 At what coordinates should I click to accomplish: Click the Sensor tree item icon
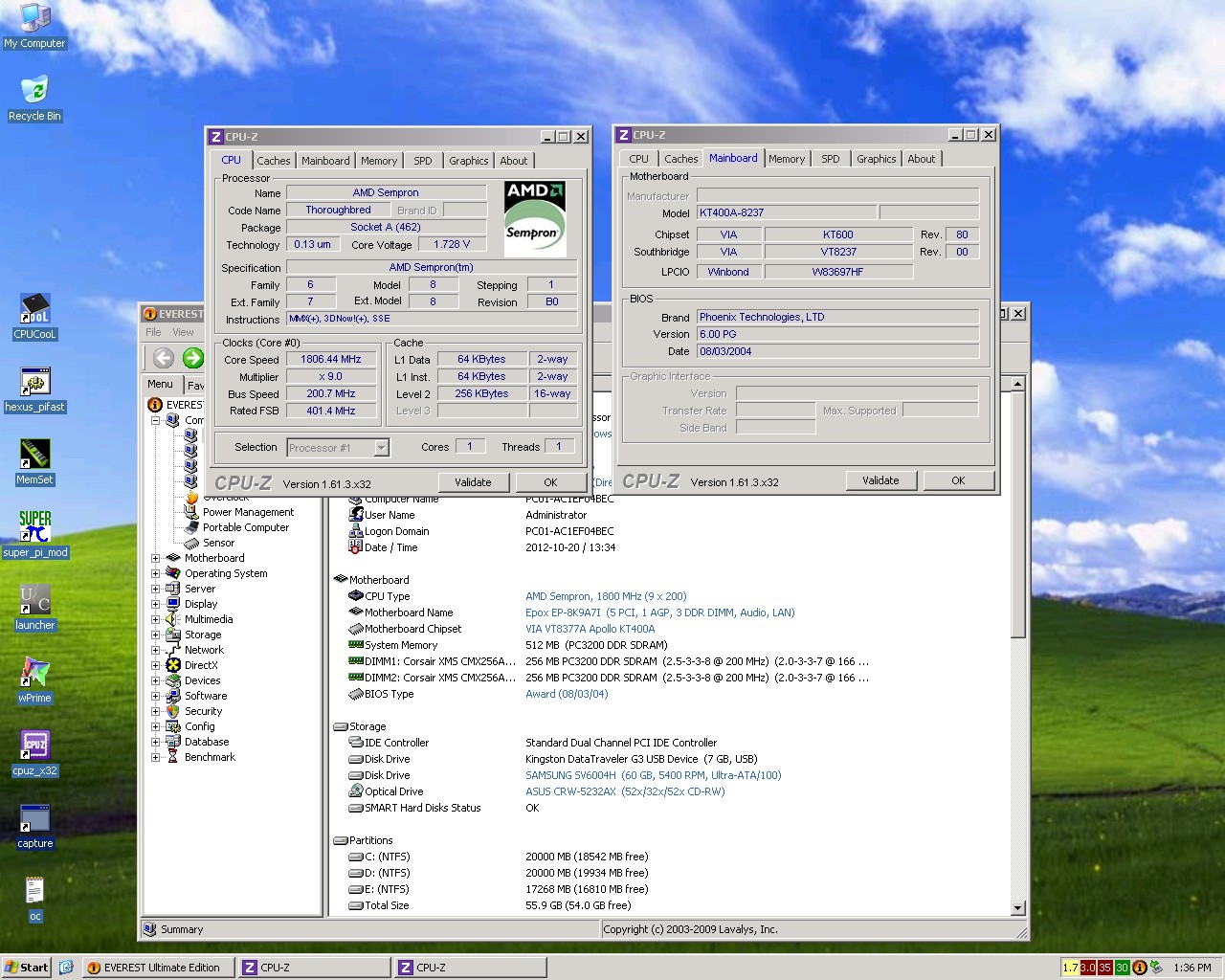(x=191, y=543)
